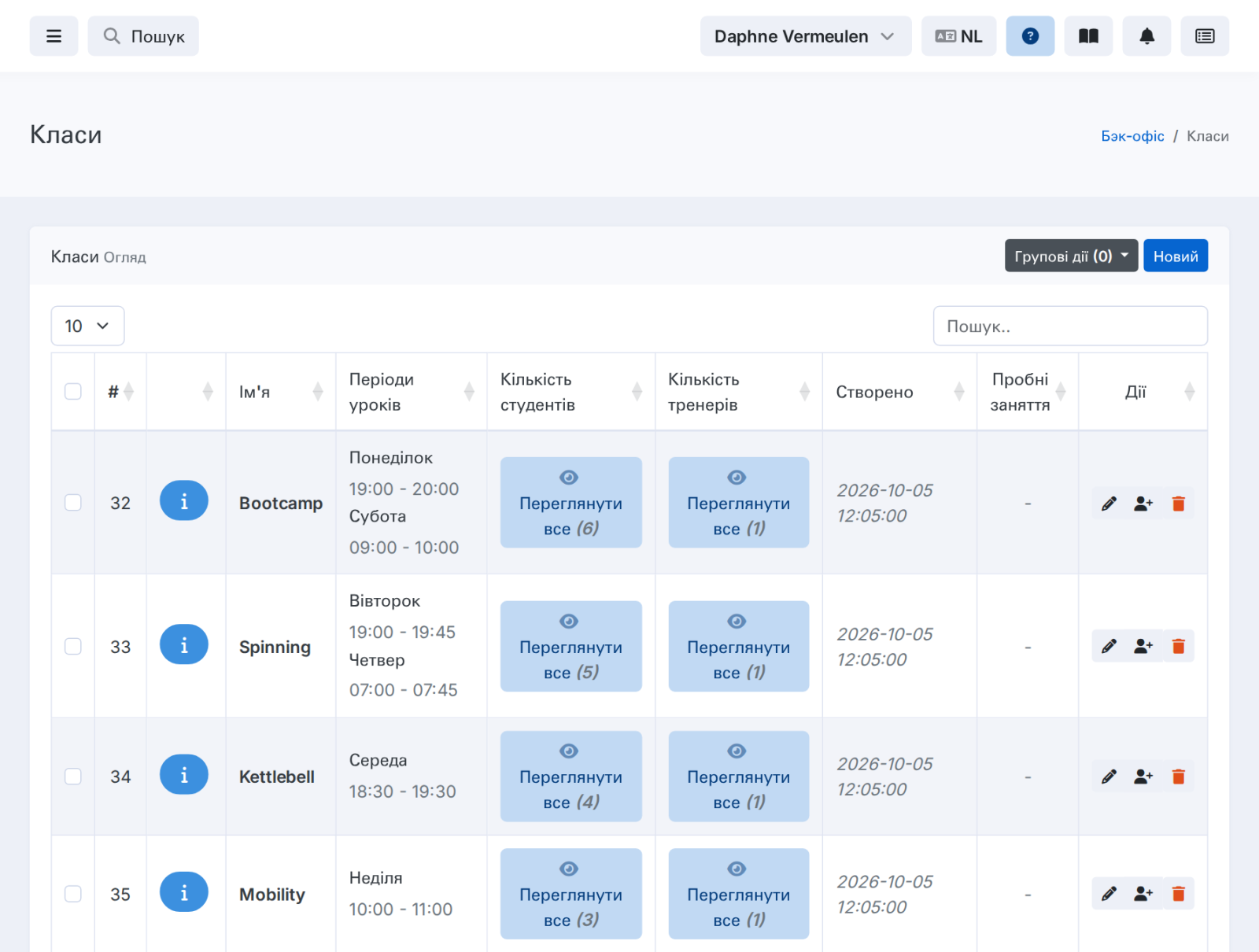The height and width of the screenshot is (952, 1259).
Task: Sort by Створено column header
Action: coord(899,392)
